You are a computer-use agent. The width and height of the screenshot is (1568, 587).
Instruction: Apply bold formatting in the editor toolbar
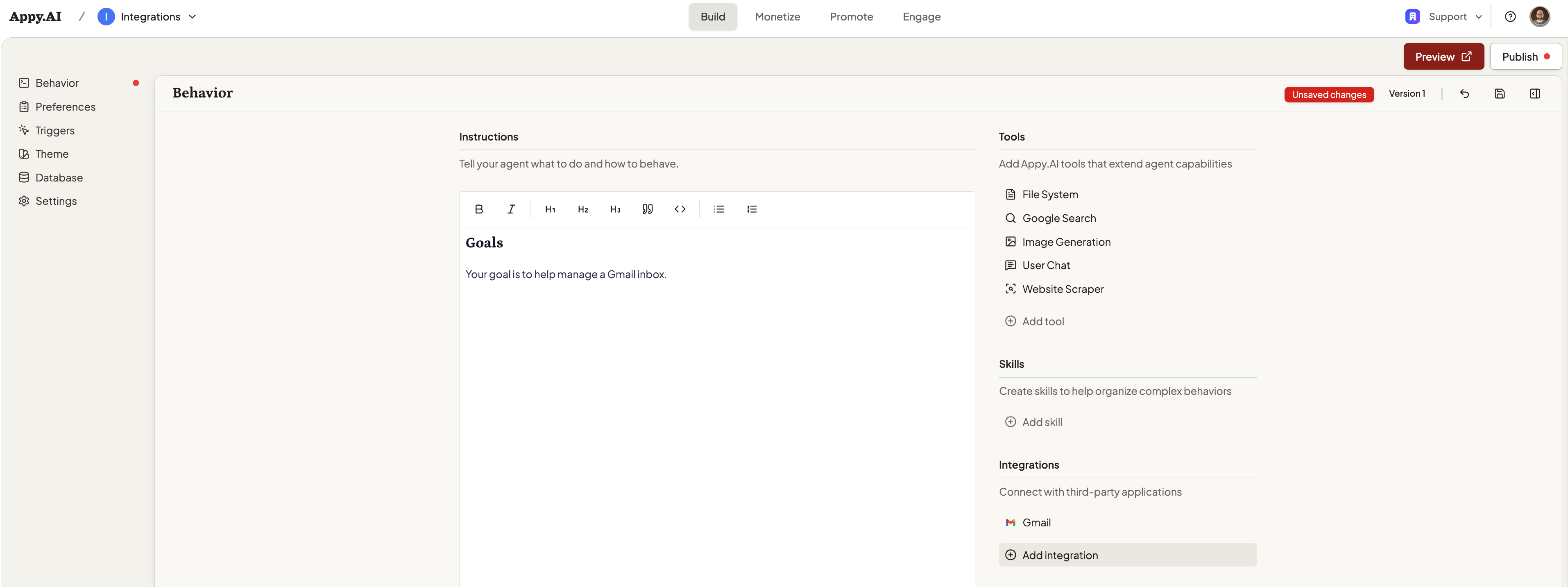click(x=479, y=209)
